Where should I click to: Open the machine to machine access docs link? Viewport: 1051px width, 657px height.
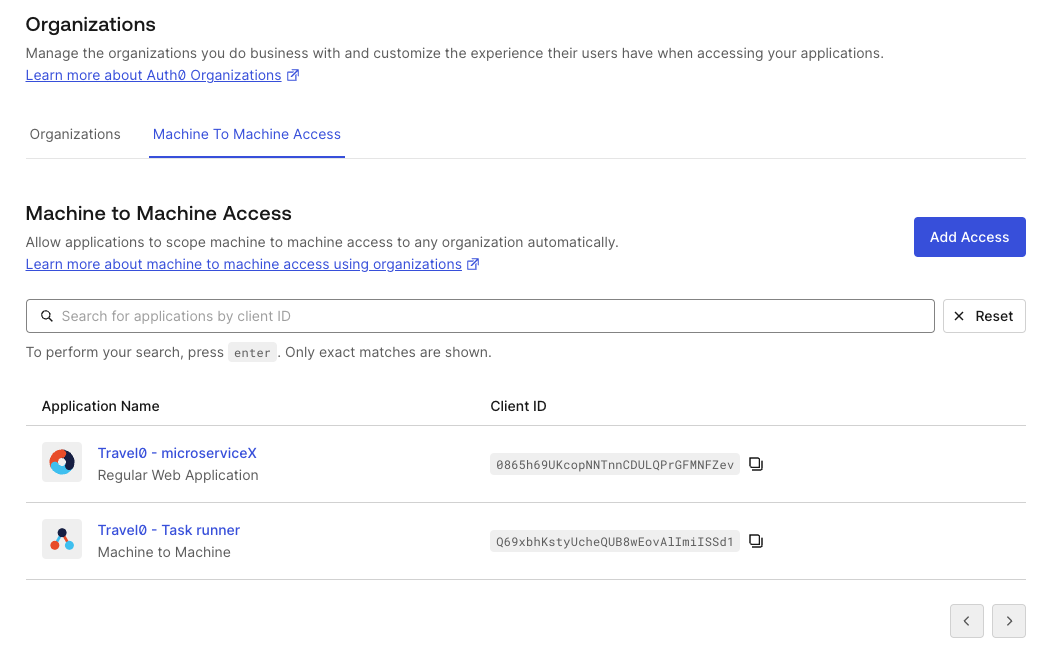(243, 264)
